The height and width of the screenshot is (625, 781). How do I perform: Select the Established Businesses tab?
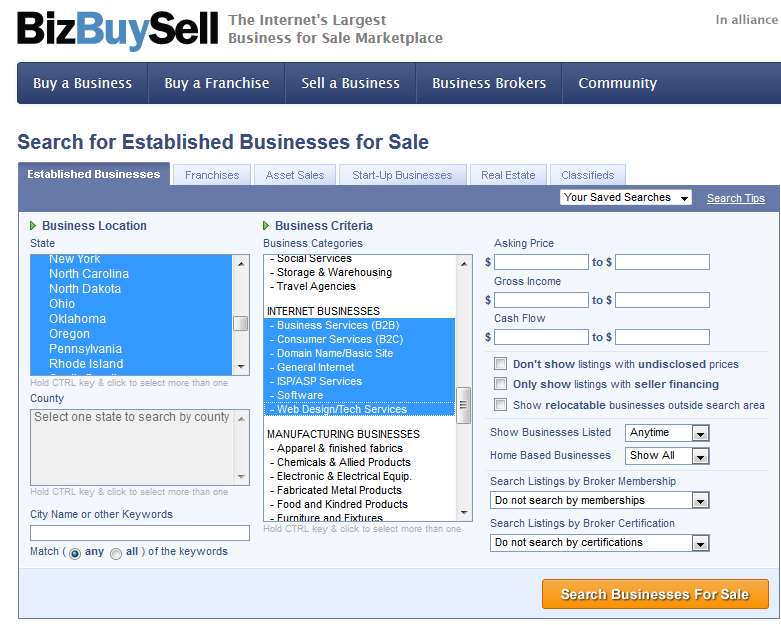pos(94,174)
